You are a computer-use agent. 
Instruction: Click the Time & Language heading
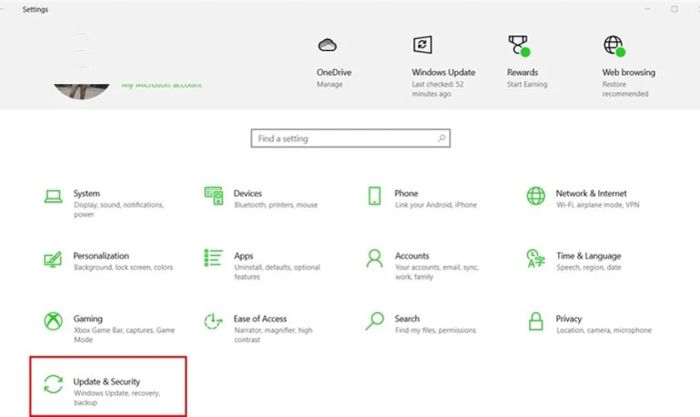click(x=588, y=256)
